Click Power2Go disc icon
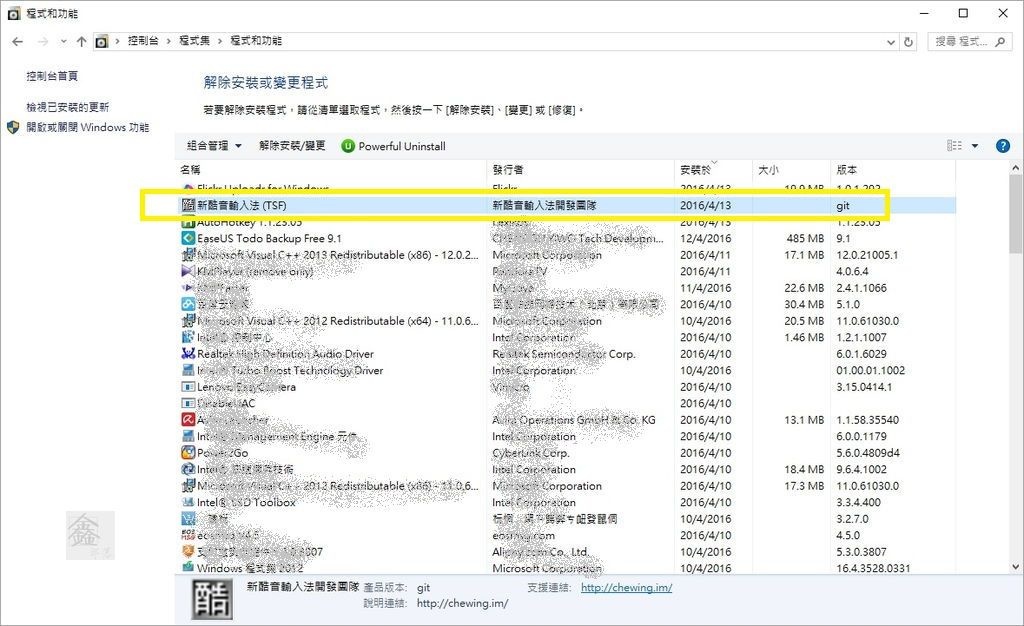1024x626 pixels. tap(188, 452)
